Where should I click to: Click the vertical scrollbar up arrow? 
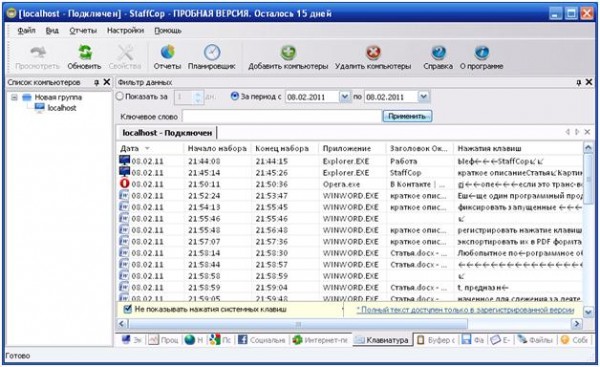tap(588, 148)
